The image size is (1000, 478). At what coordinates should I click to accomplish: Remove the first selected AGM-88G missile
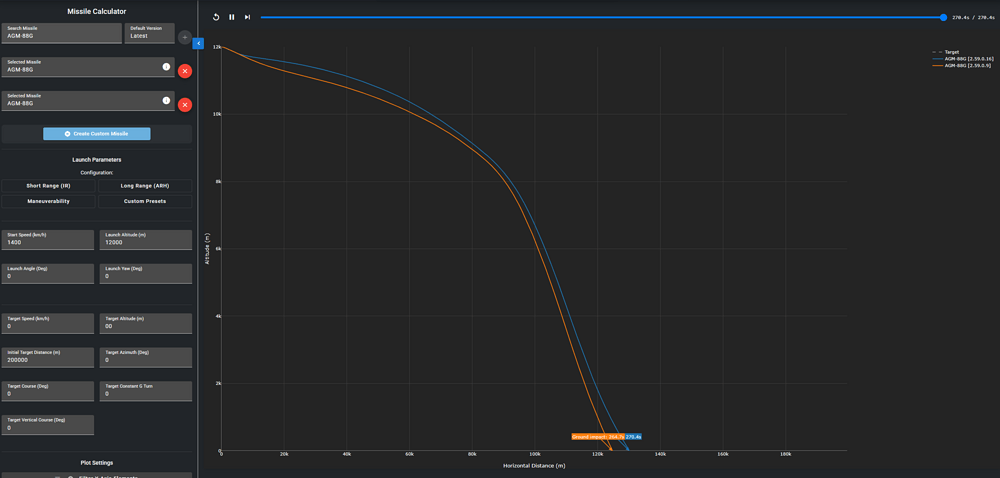click(x=185, y=71)
